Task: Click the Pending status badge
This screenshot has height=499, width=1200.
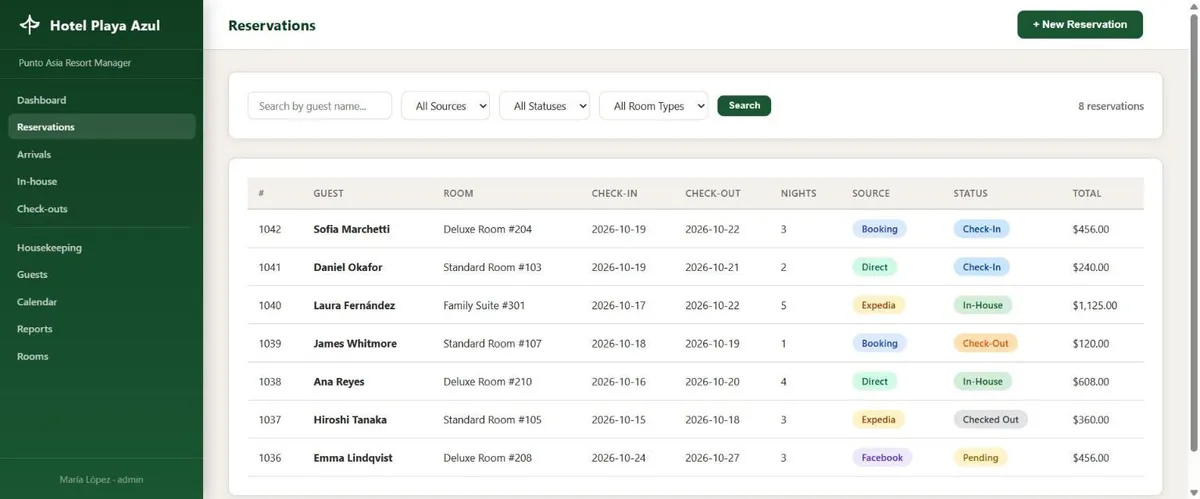Action: point(980,458)
